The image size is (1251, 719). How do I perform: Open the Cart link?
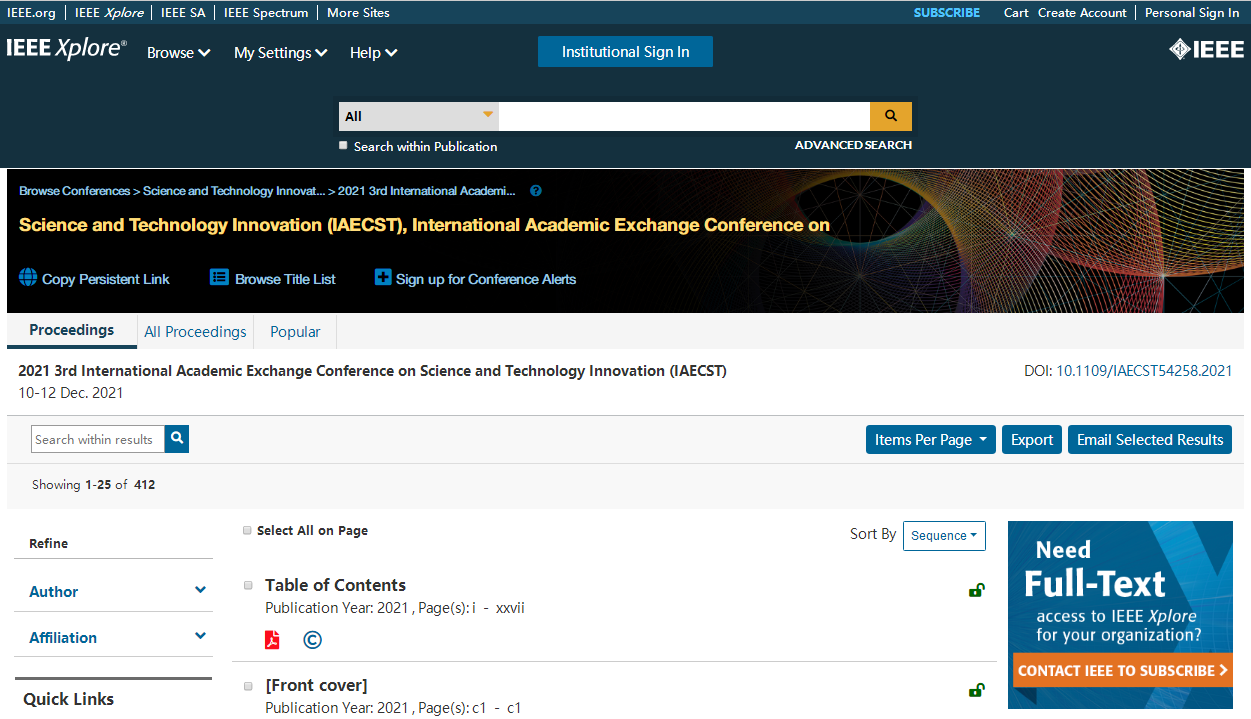tap(1016, 13)
